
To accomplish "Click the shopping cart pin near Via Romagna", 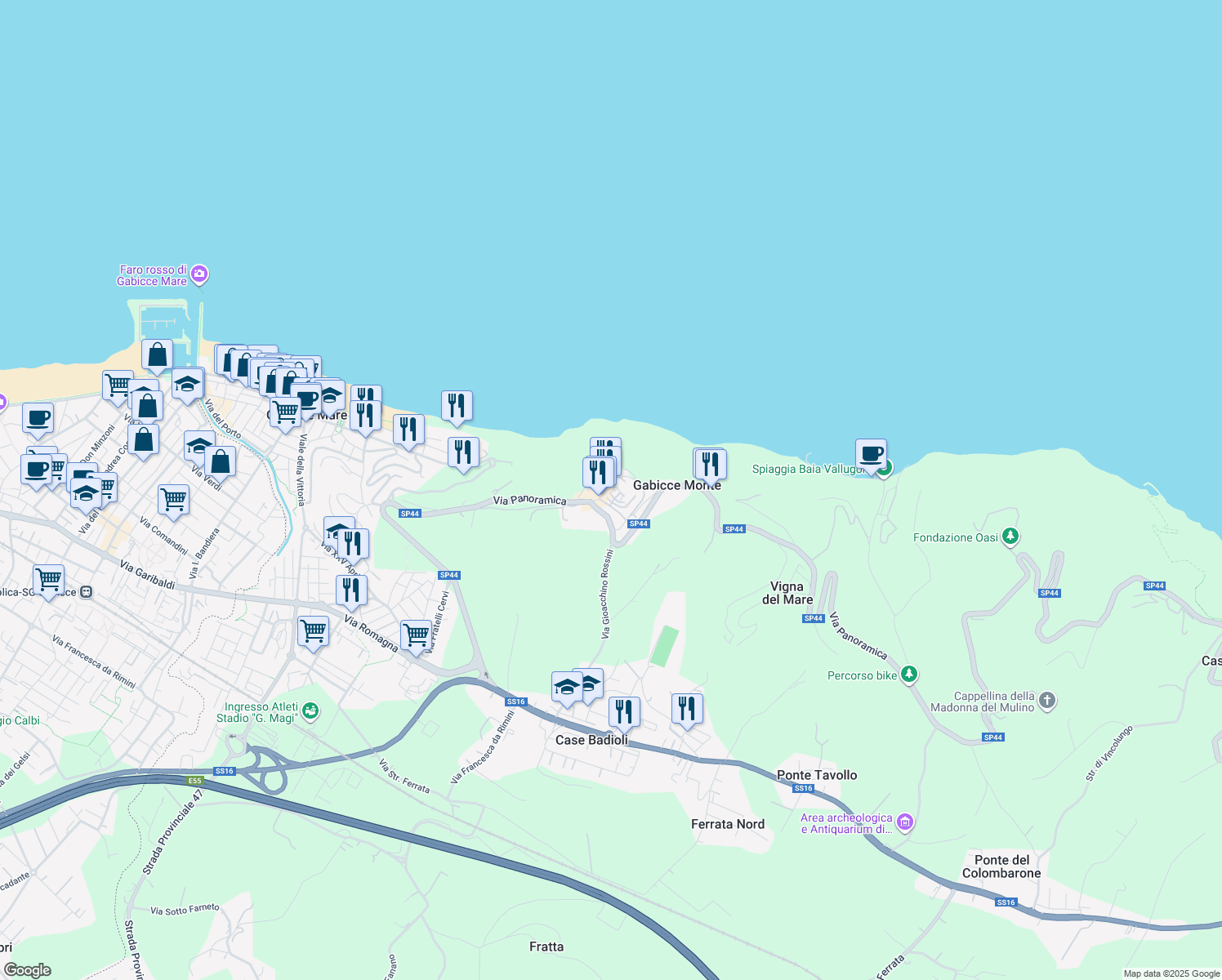I will [x=313, y=630].
